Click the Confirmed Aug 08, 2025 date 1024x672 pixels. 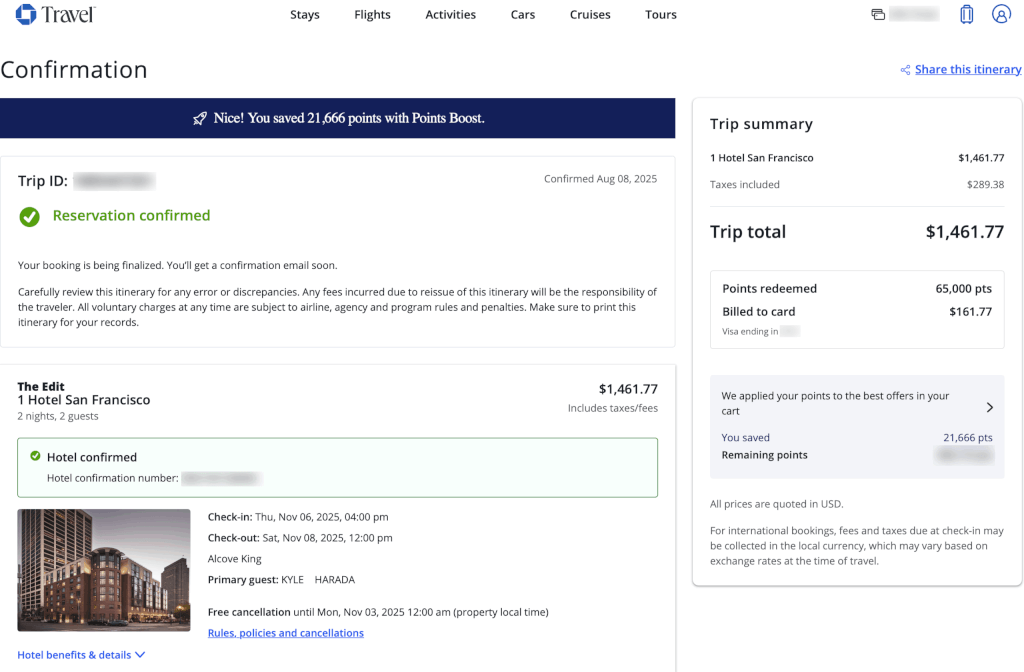(601, 179)
